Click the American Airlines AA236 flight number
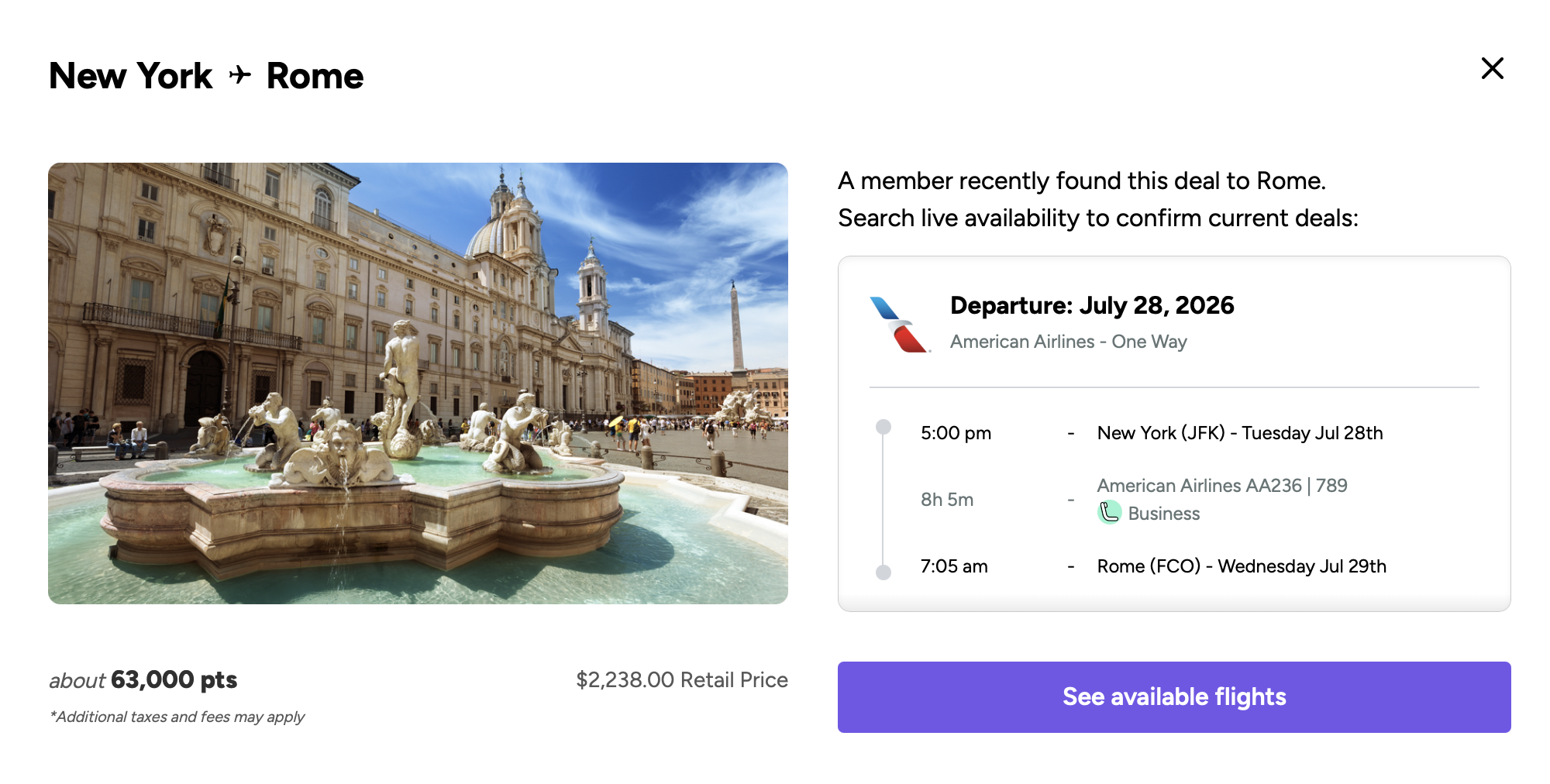Screen dimensions: 1550x784 (x=1199, y=486)
